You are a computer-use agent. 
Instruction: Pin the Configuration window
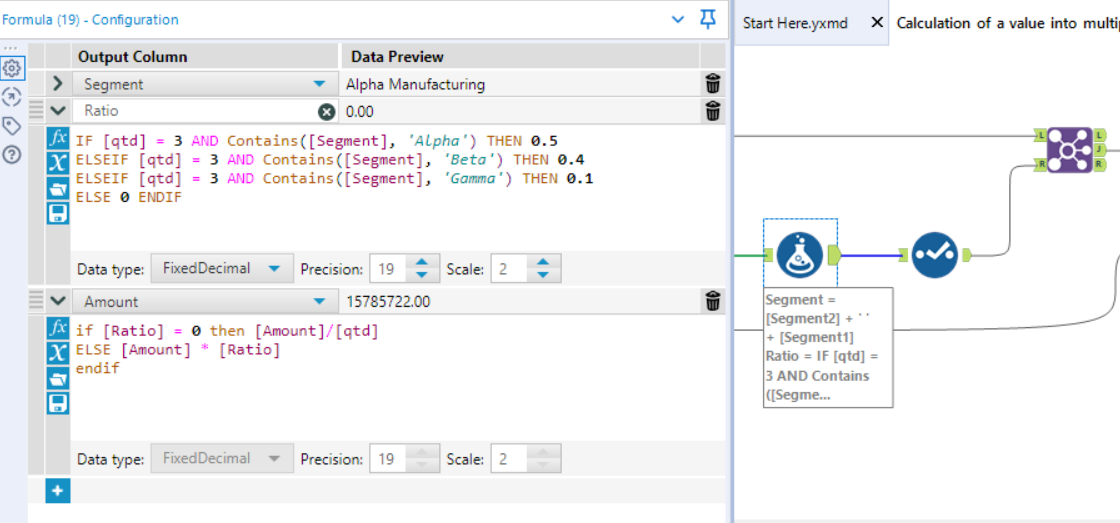708,19
